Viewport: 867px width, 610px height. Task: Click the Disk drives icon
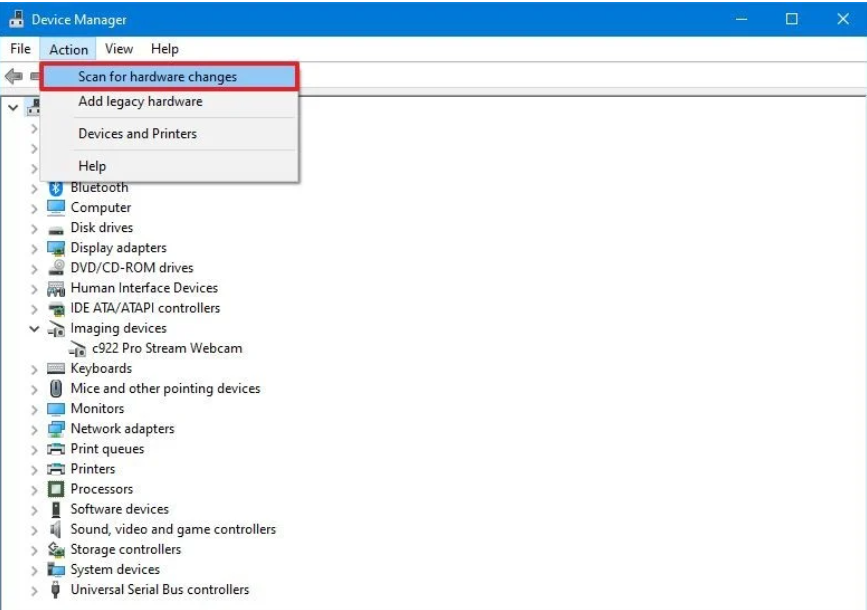pos(56,230)
